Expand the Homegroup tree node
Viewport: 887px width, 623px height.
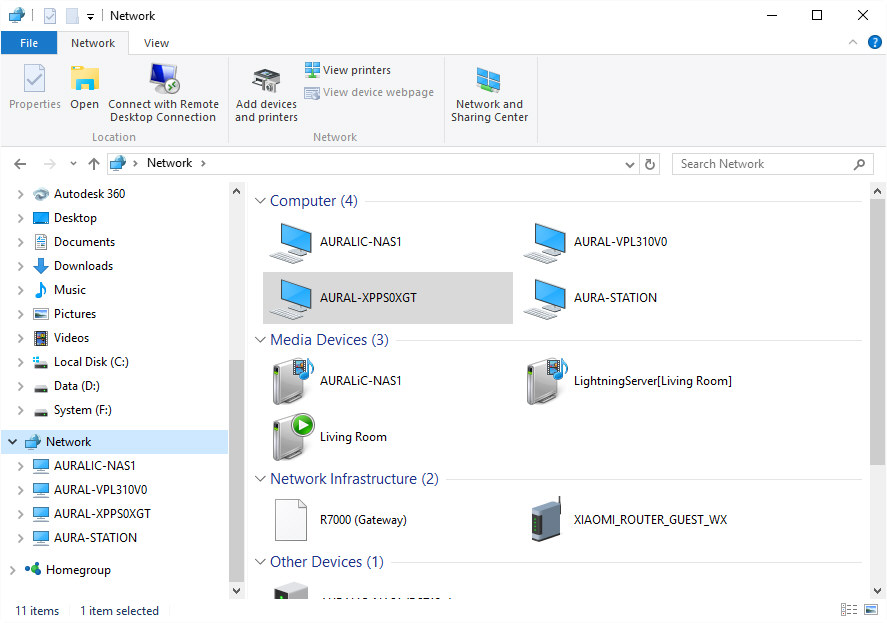pyautogui.click(x=12, y=570)
